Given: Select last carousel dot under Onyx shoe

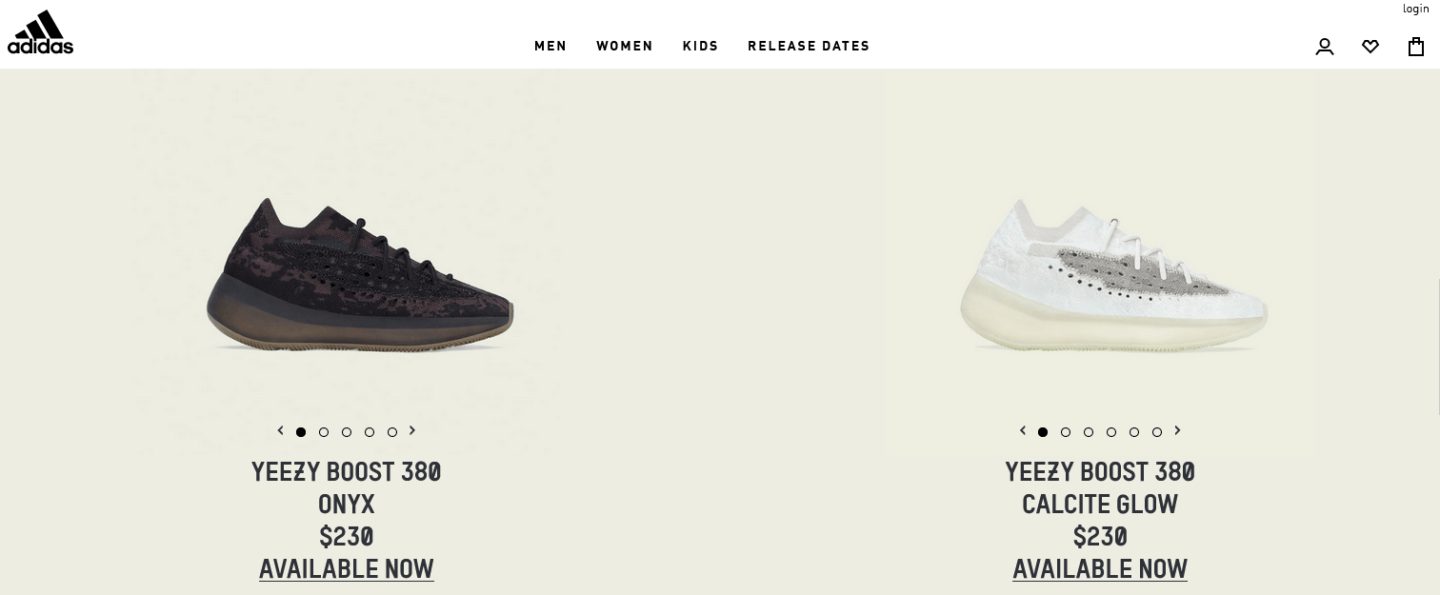Looking at the screenshot, I should click(392, 432).
